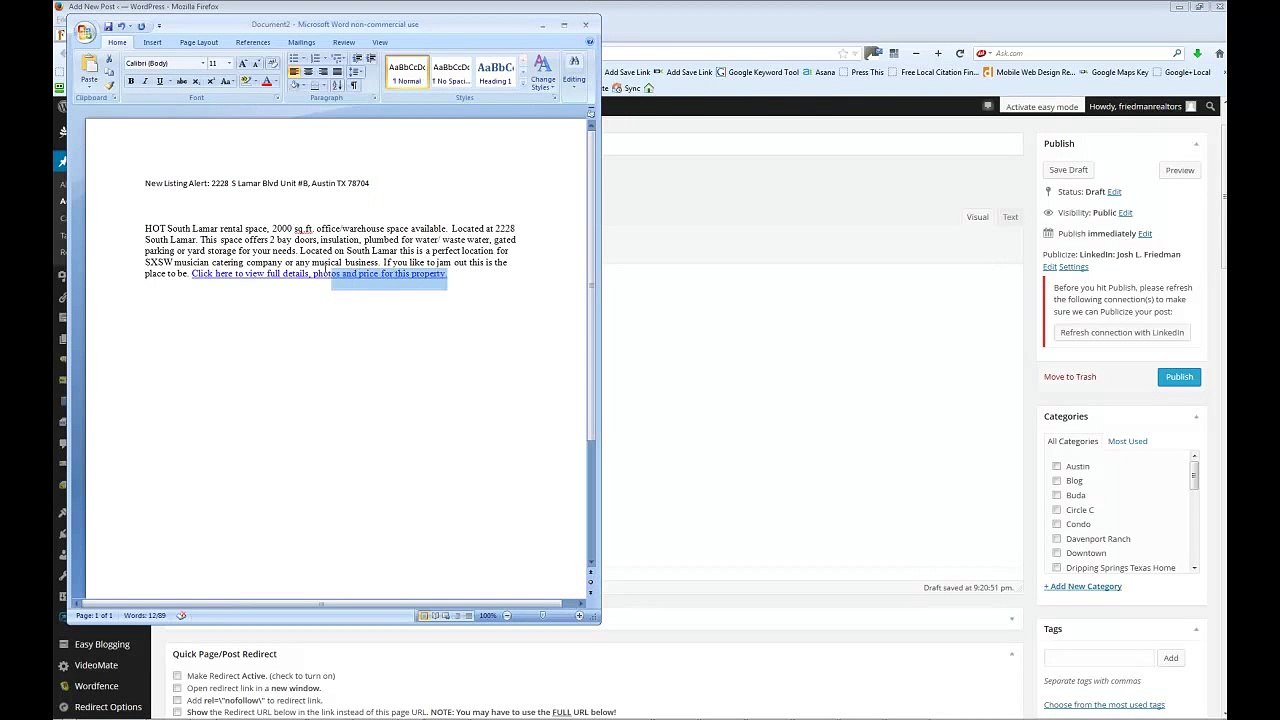
Task: Open the Page Layout ribbon tab
Action: [x=199, y=42]
